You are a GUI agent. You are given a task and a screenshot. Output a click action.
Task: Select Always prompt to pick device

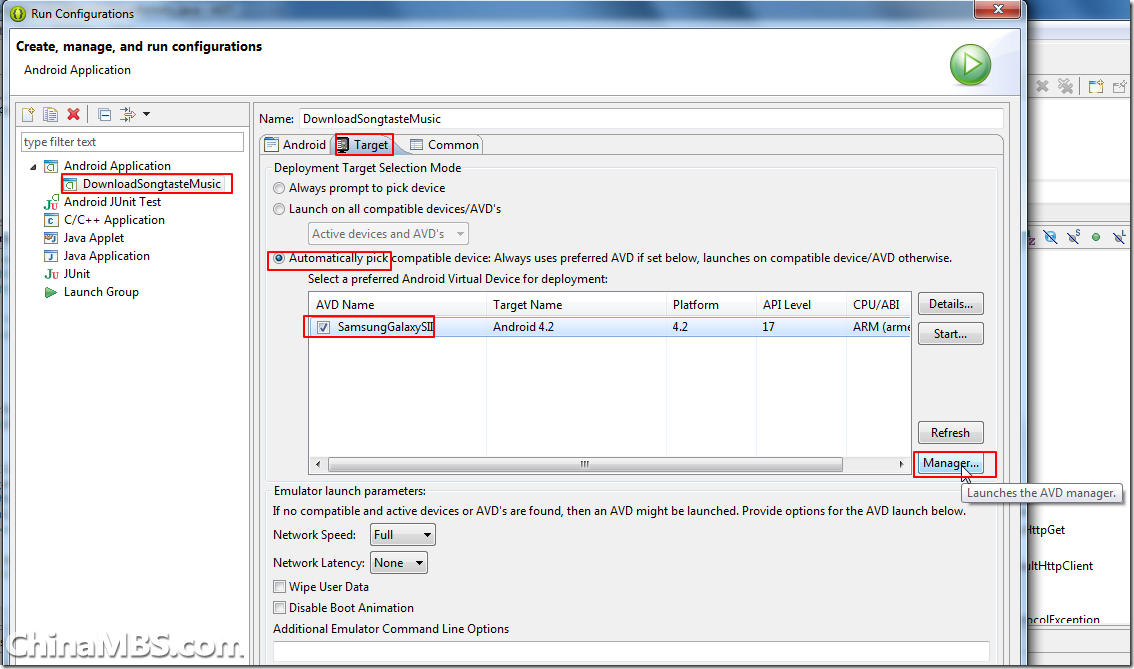279,188
